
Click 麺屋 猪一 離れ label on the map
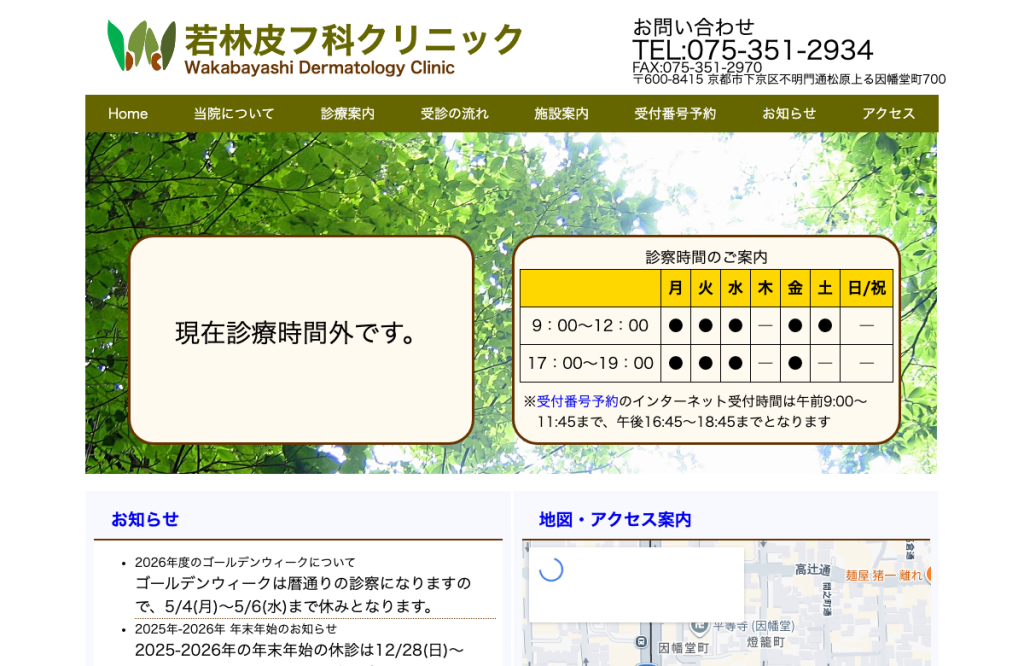point(884,575)
